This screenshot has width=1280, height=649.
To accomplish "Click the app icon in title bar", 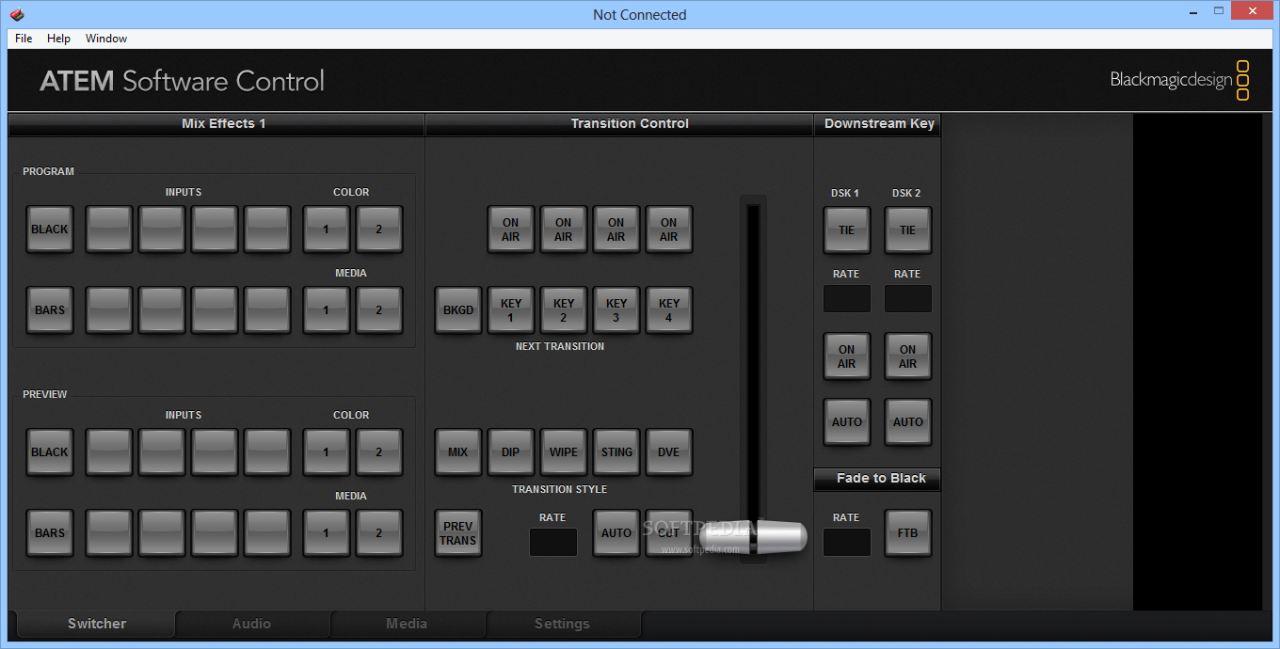I will click(16, 14).
